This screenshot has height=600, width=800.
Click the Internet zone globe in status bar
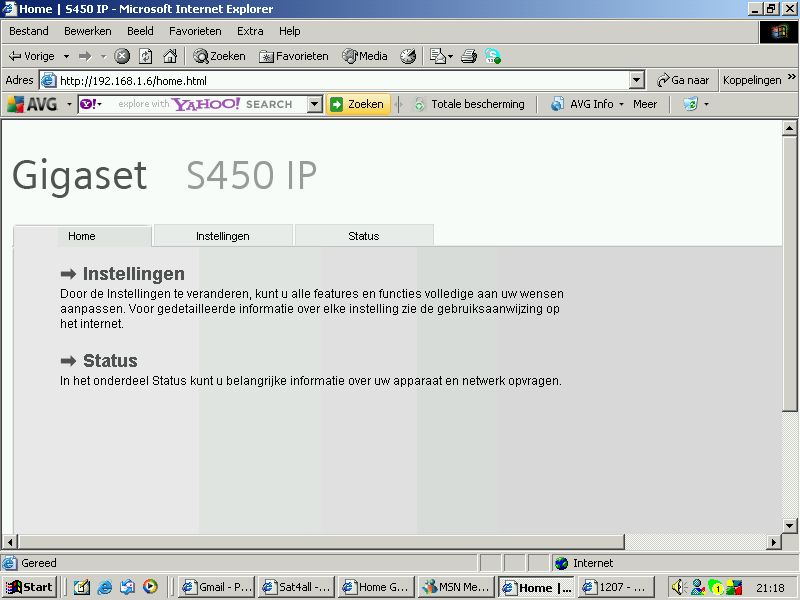coord(562,563)
